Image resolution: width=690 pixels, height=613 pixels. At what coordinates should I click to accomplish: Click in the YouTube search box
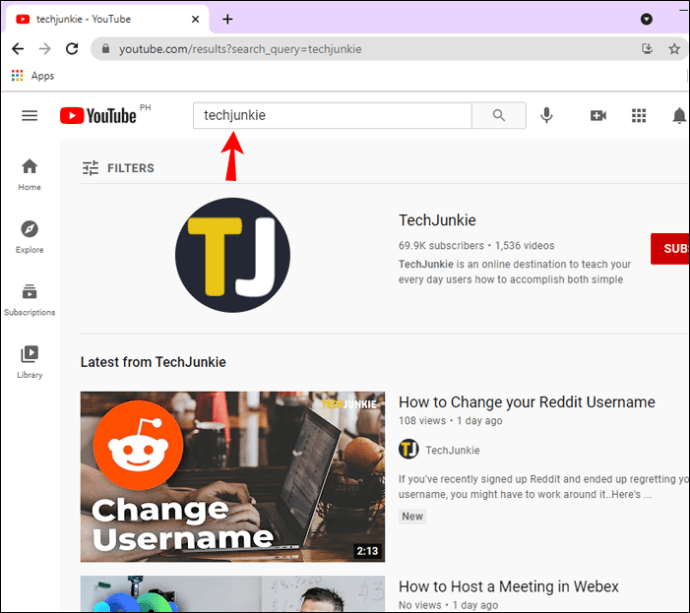332,115
